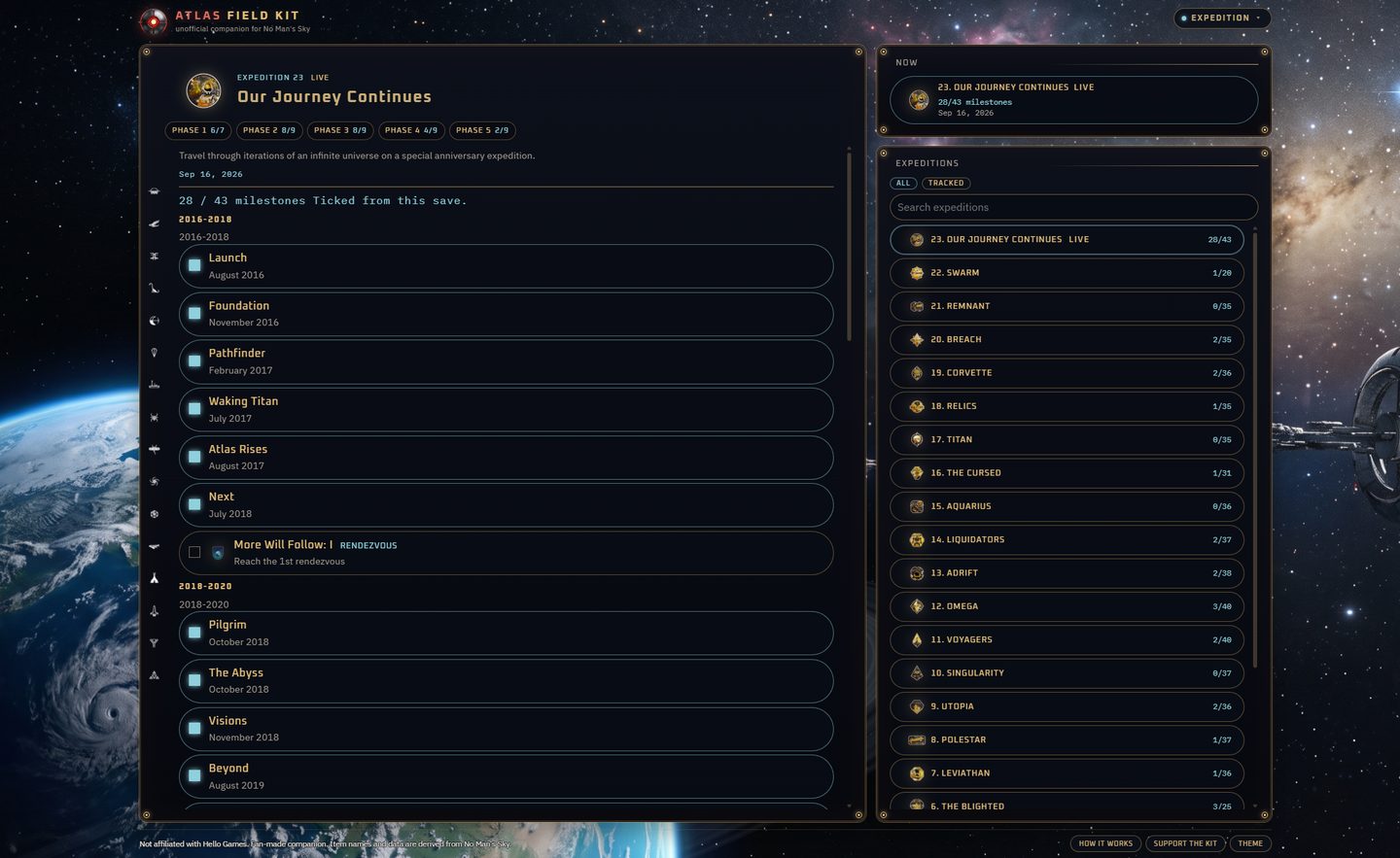
Task: Open the How It Works button
Action: pyautogui.click(x=1106, y=843)
